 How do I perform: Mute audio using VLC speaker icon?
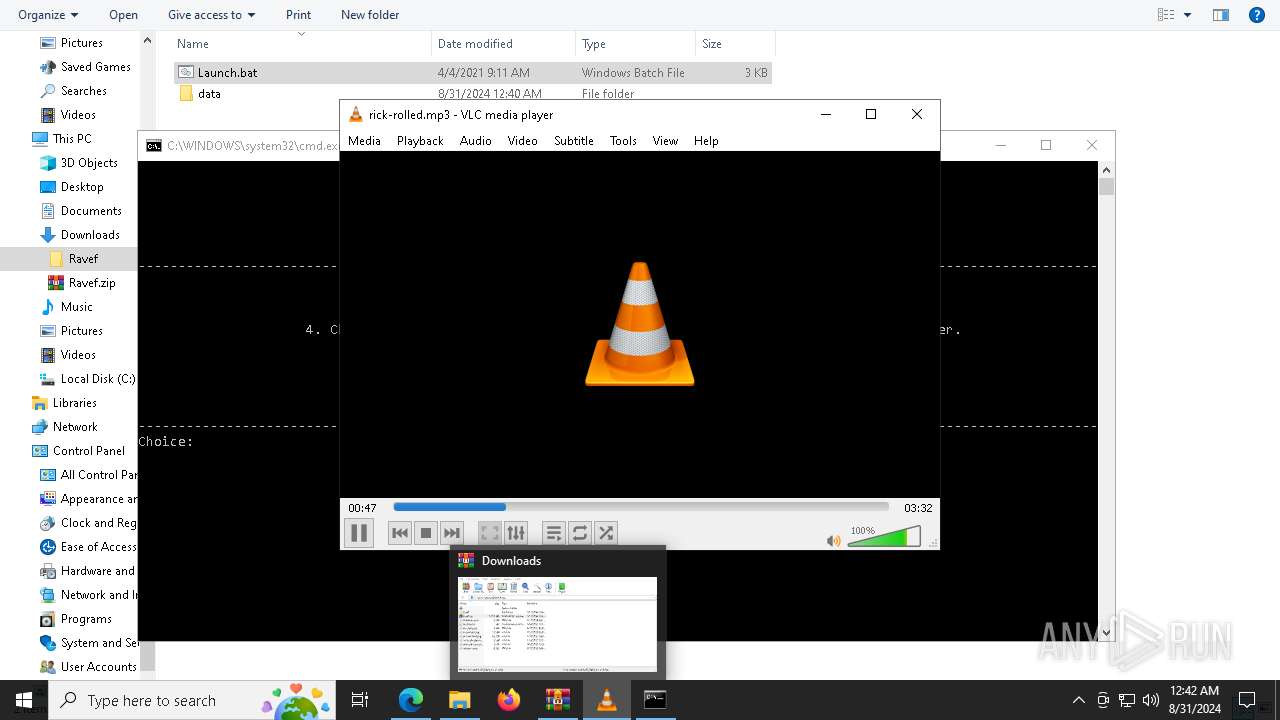(x=834, y=540)
